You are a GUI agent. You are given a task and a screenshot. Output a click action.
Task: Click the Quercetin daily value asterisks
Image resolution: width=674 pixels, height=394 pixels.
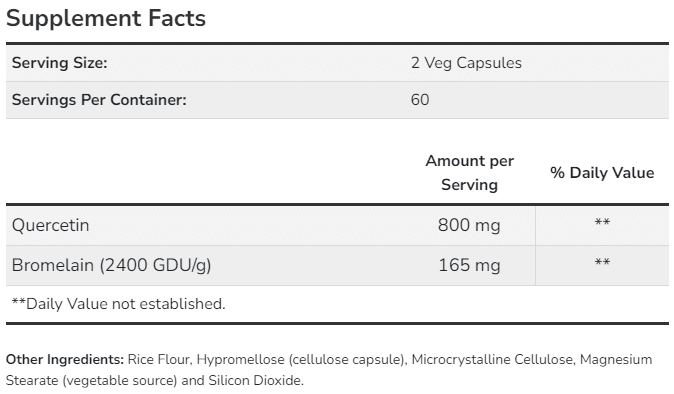pos(602,222)
